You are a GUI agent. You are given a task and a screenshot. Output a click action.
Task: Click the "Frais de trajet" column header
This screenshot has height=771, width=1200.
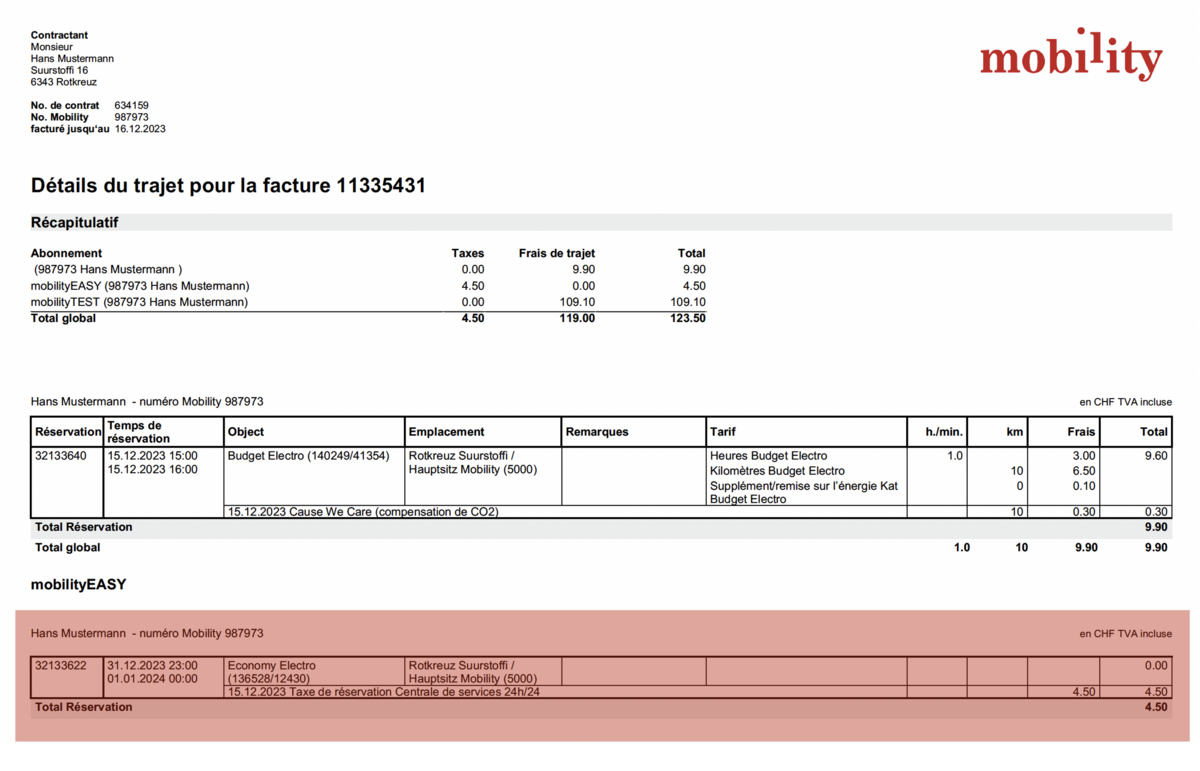pos(557,253)
